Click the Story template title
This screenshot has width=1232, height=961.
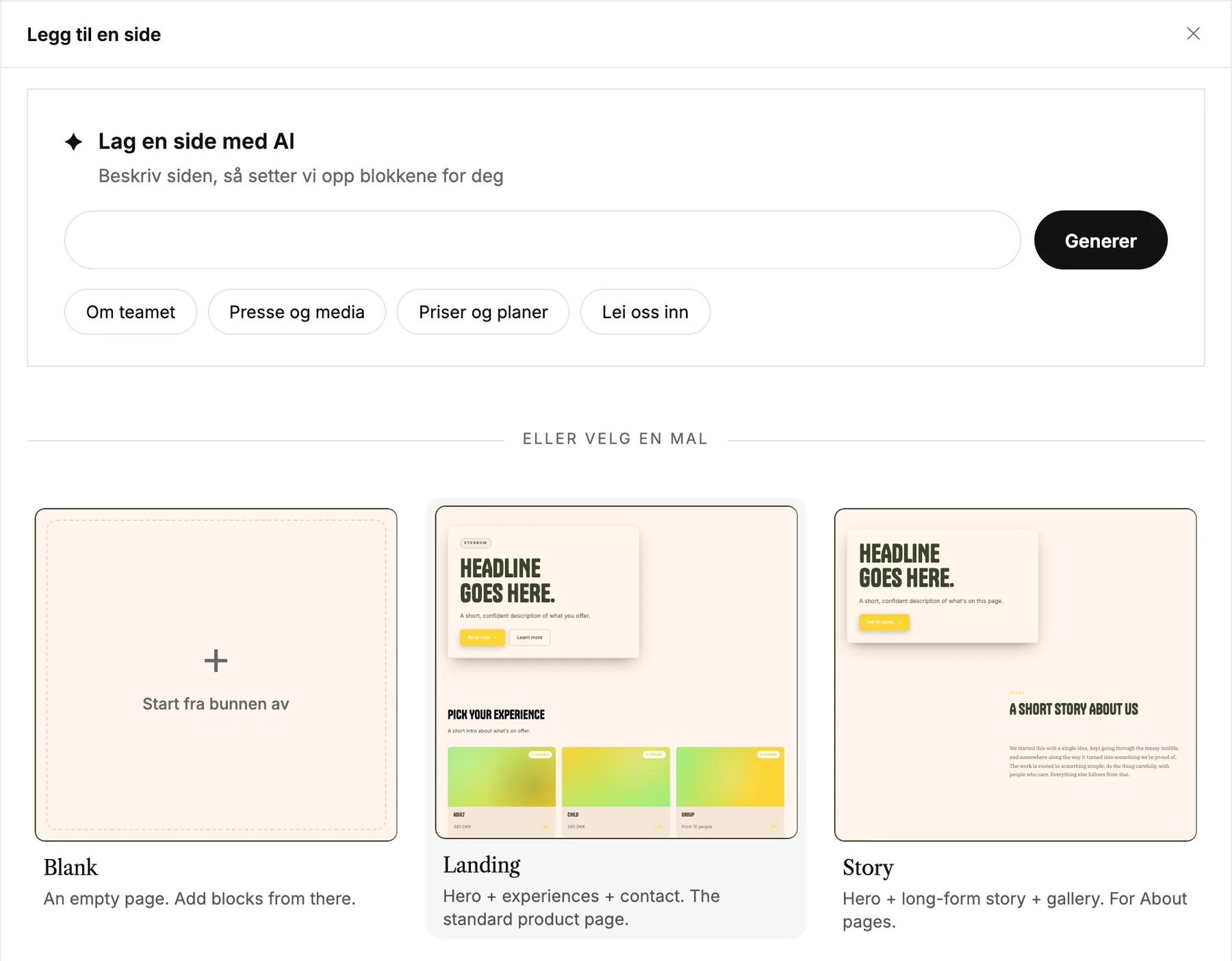(868, 868)
